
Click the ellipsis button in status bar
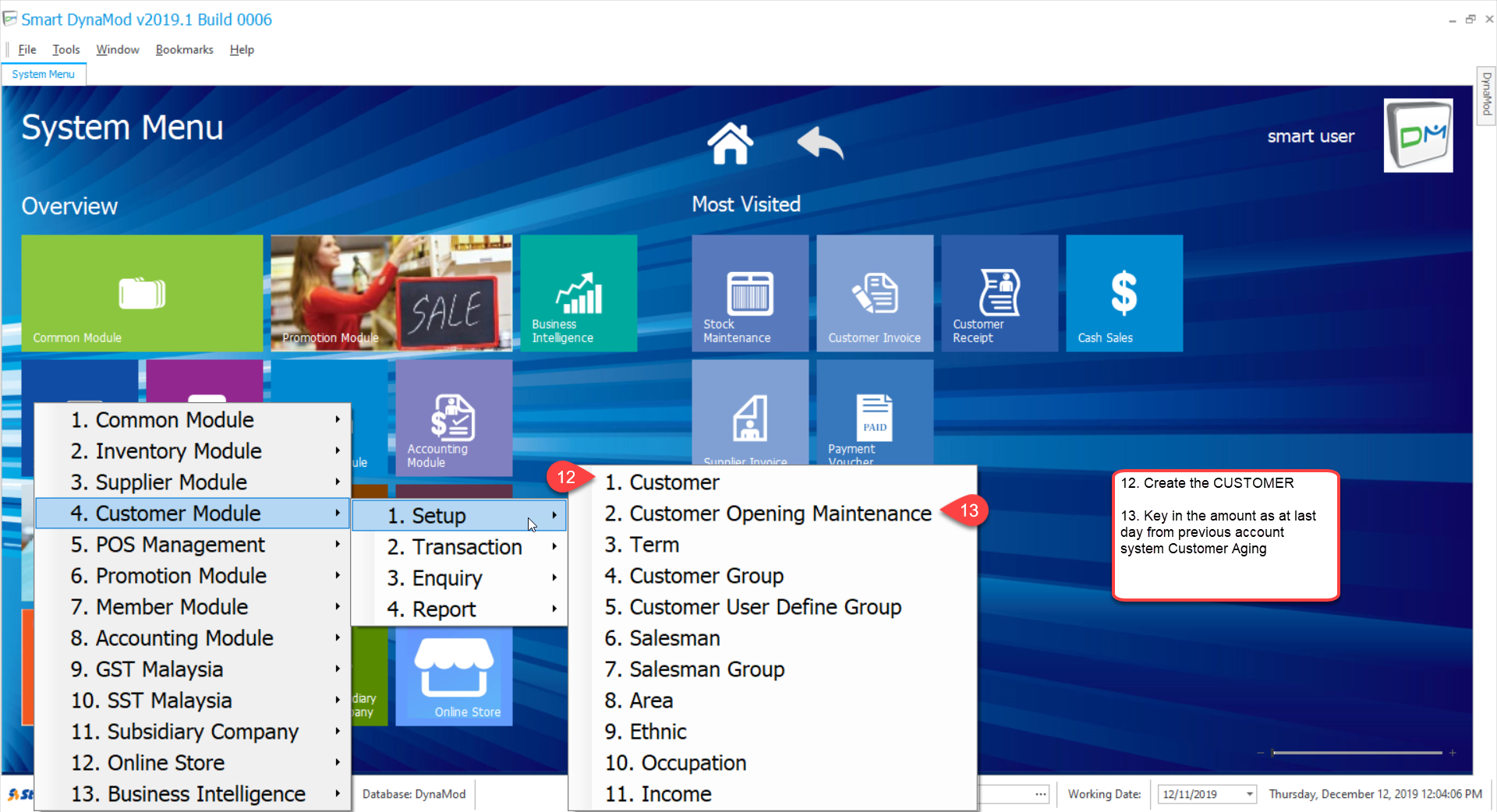(x=1041, y=794)
